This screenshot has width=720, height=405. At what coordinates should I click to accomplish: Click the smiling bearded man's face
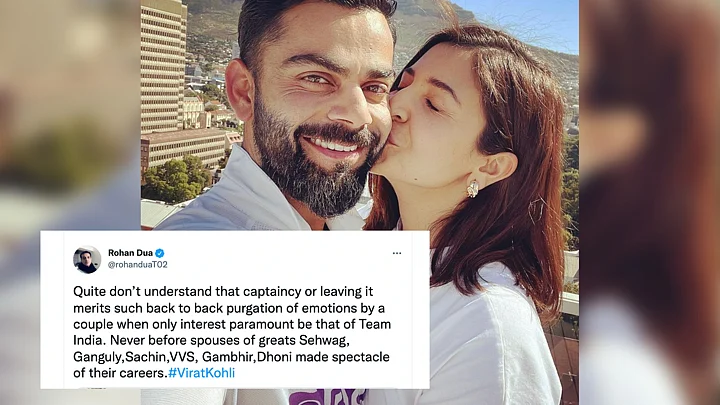pos(319,106)
